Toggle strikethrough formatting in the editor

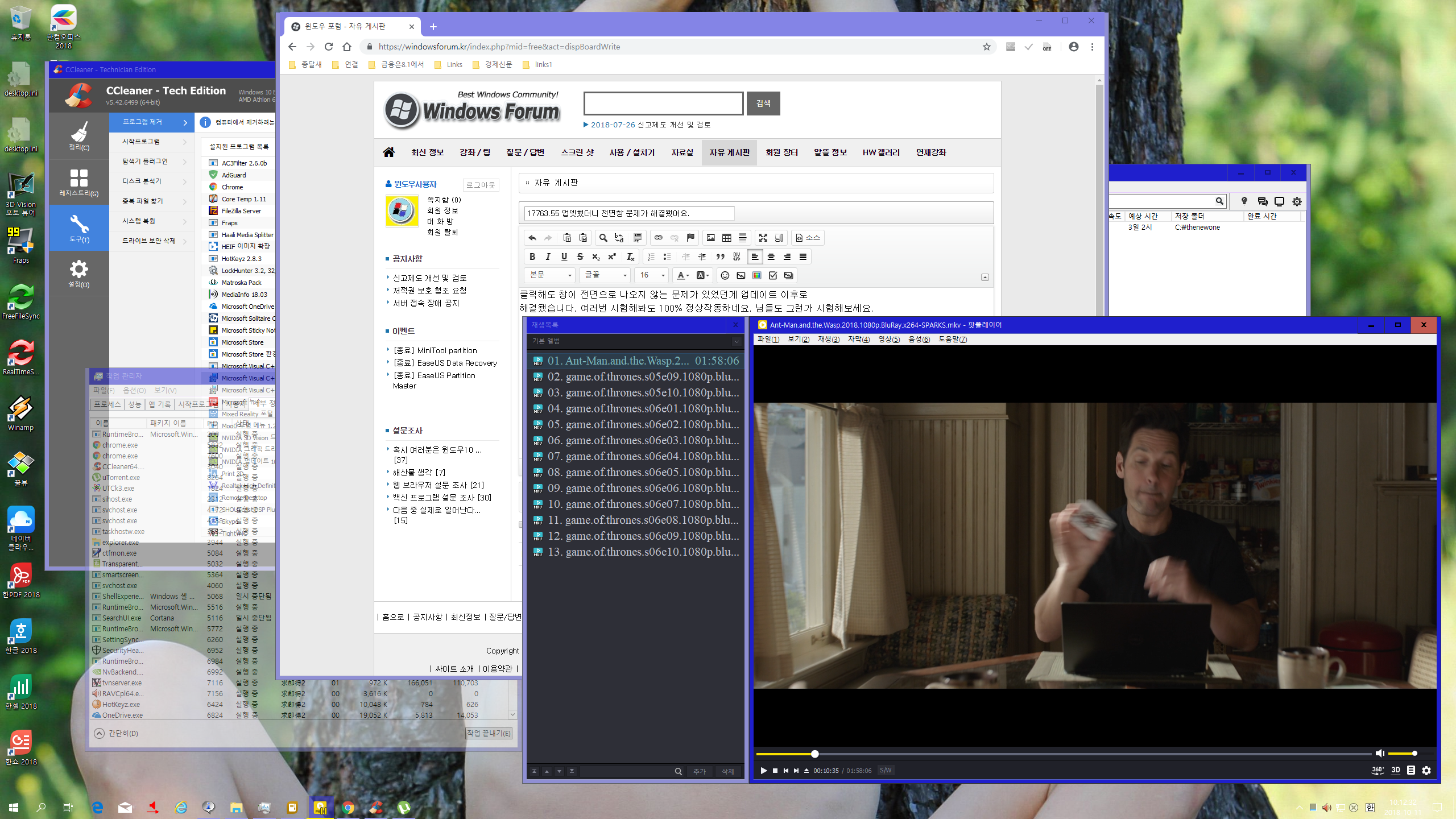pos(580,257)
